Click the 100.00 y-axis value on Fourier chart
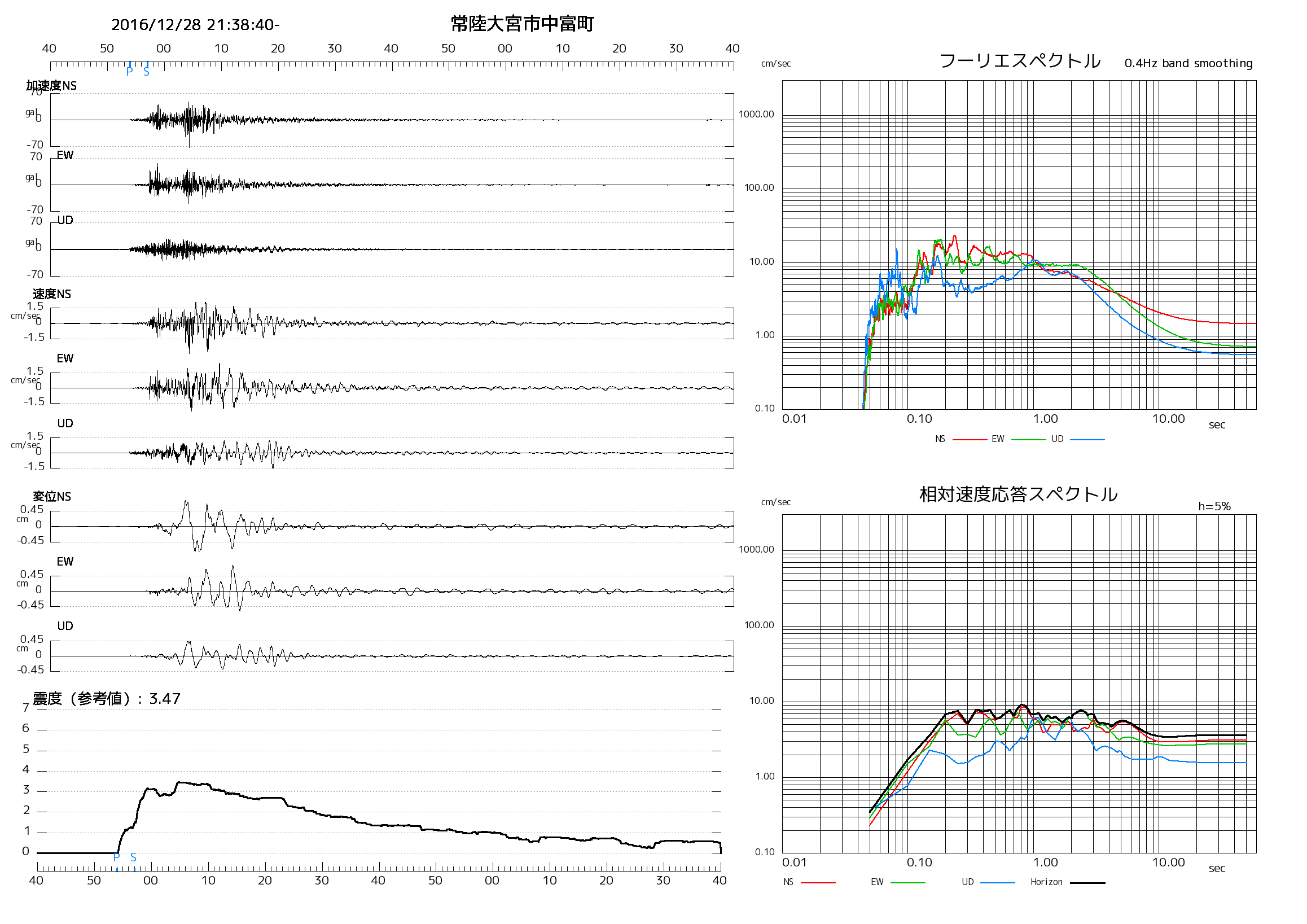The height and width of the screenshot is (924, 1307). click(x=759, y=188)
